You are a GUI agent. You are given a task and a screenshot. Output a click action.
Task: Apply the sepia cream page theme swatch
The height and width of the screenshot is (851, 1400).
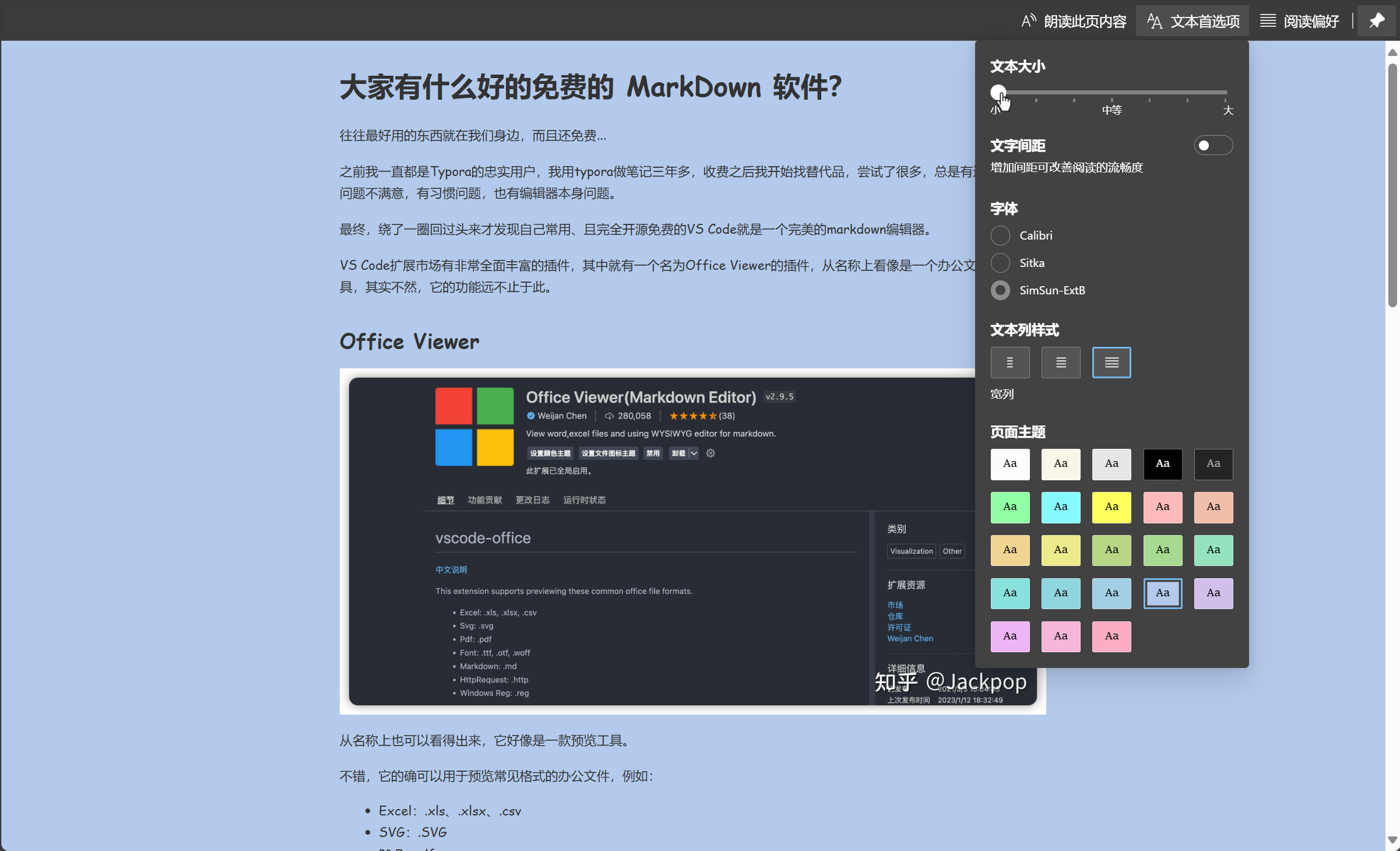coord(1061,464)
